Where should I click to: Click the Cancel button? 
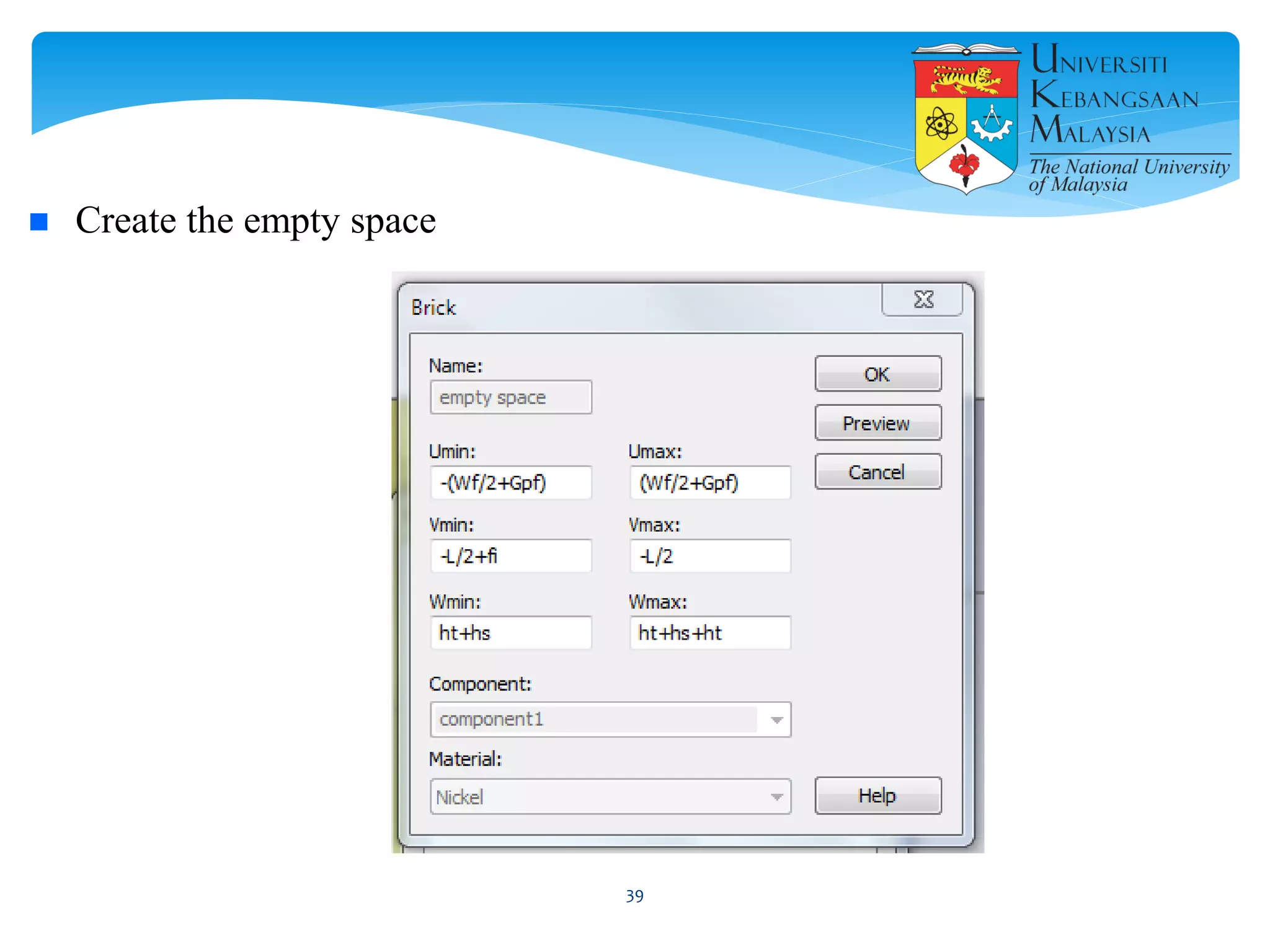pyautogui.click(x=877, y=472)
